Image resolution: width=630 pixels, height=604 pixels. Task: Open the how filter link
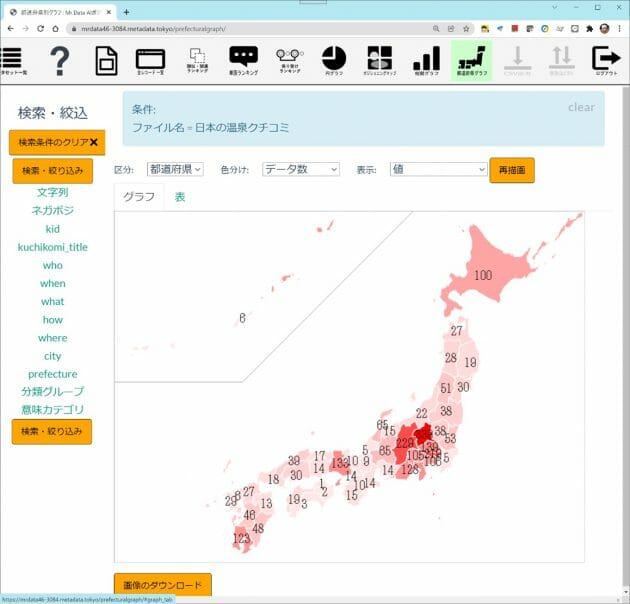[x=53, y=320]
